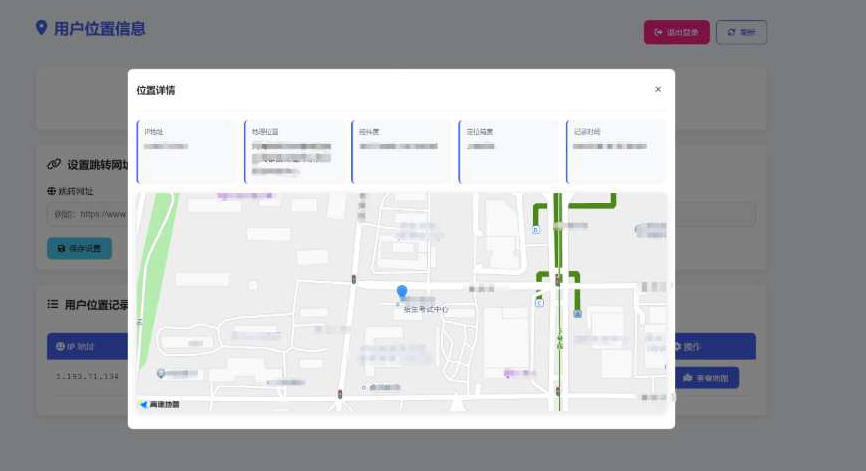The image size is (866, 471).
Task: Click the red logout button behind dialog
Action: point(677,32)
